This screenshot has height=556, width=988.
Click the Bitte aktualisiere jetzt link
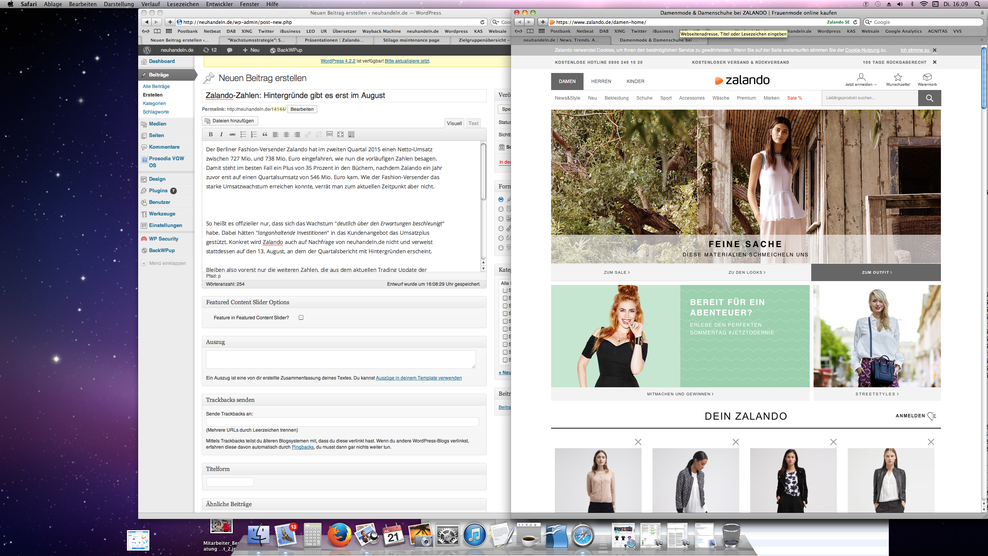tap(407, 61)
